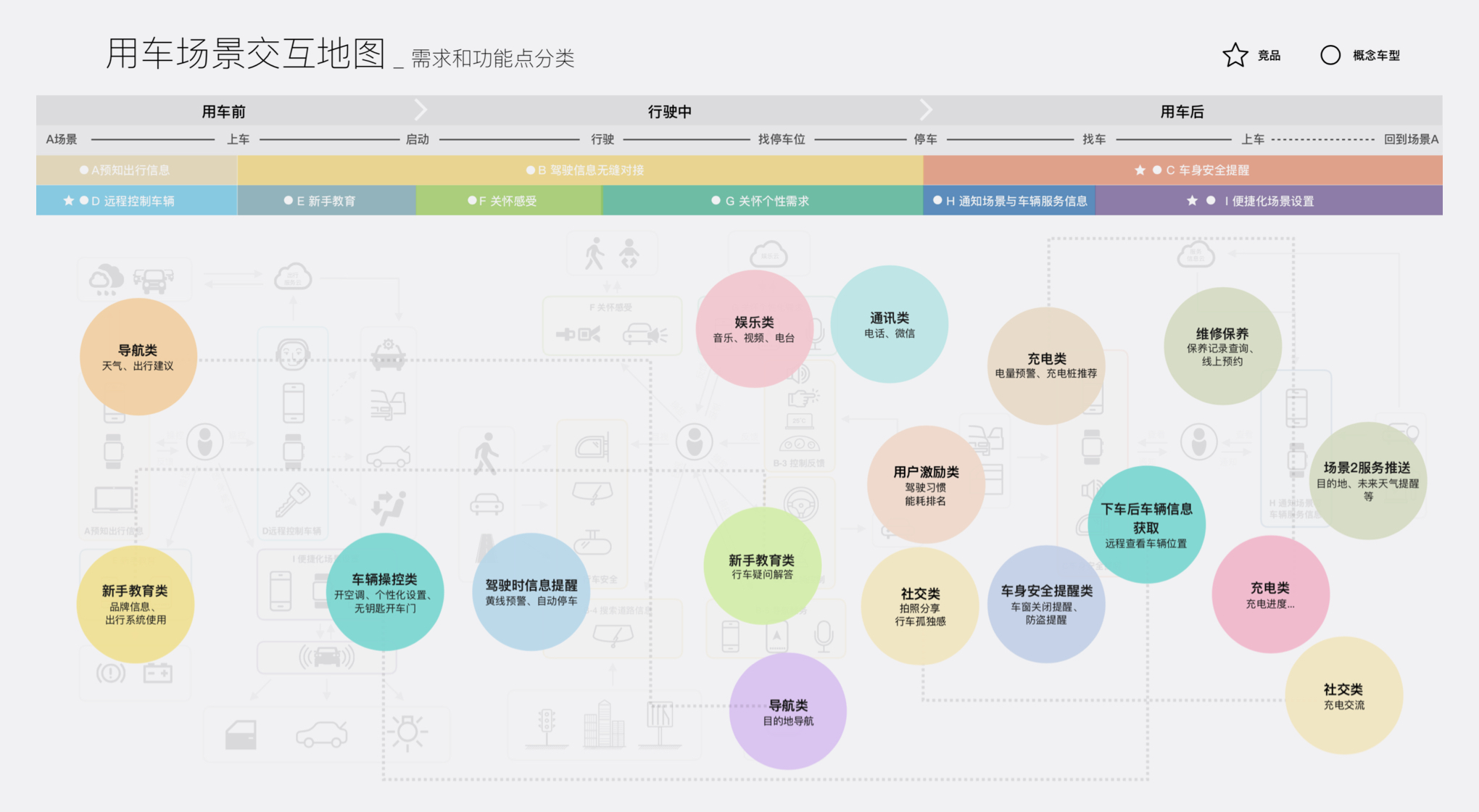This screenshot has height=812, width=1479.
Task: Click the 停车 timeline step
Action: 925,139
